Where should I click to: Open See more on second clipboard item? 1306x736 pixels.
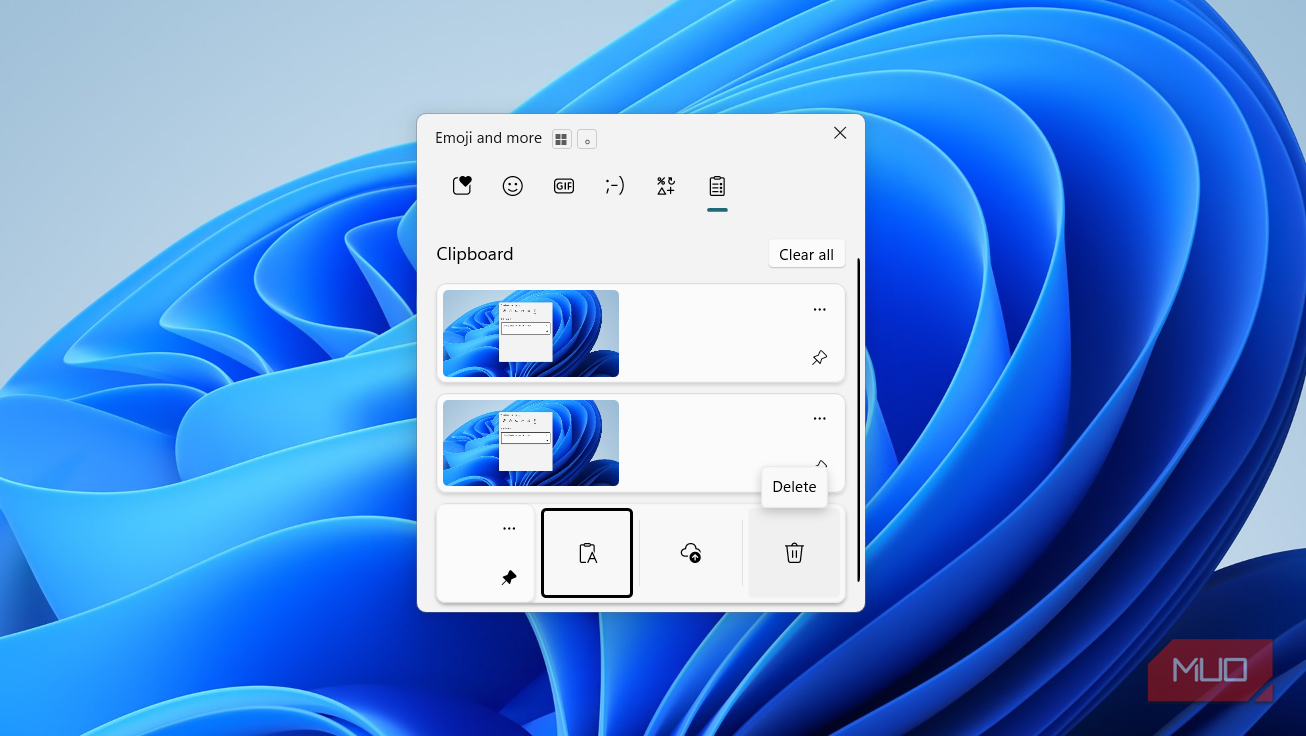[820, 419]
